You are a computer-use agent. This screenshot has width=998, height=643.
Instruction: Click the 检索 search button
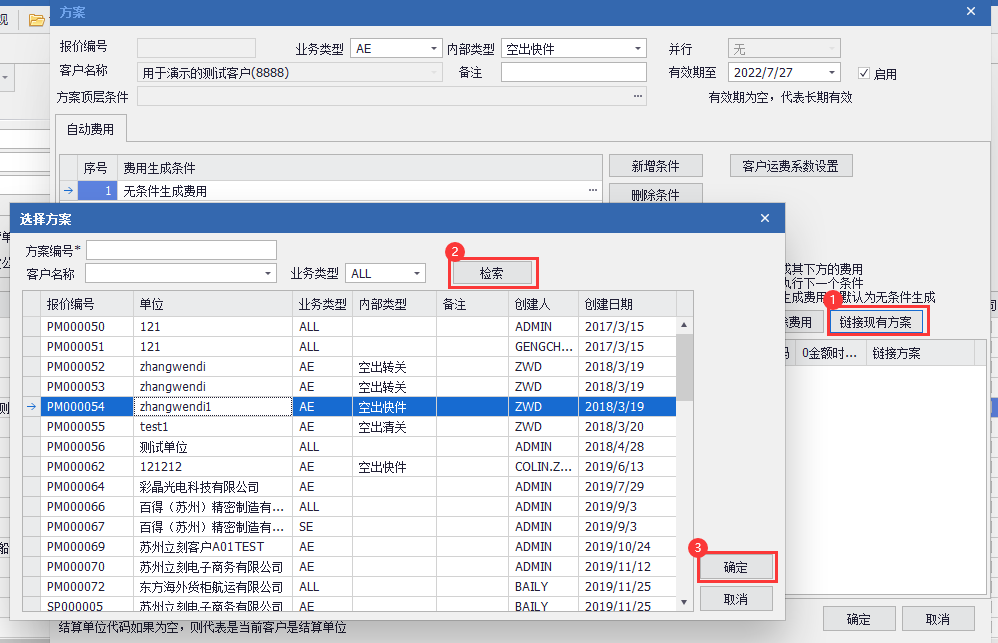[491, 272]
